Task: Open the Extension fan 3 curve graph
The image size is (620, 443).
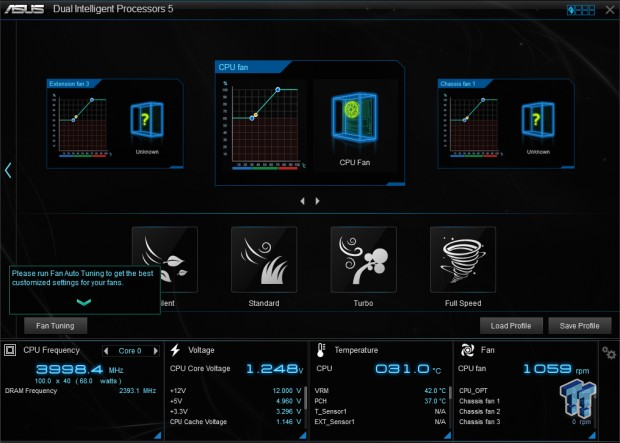Action: click(x=81, y=124)
